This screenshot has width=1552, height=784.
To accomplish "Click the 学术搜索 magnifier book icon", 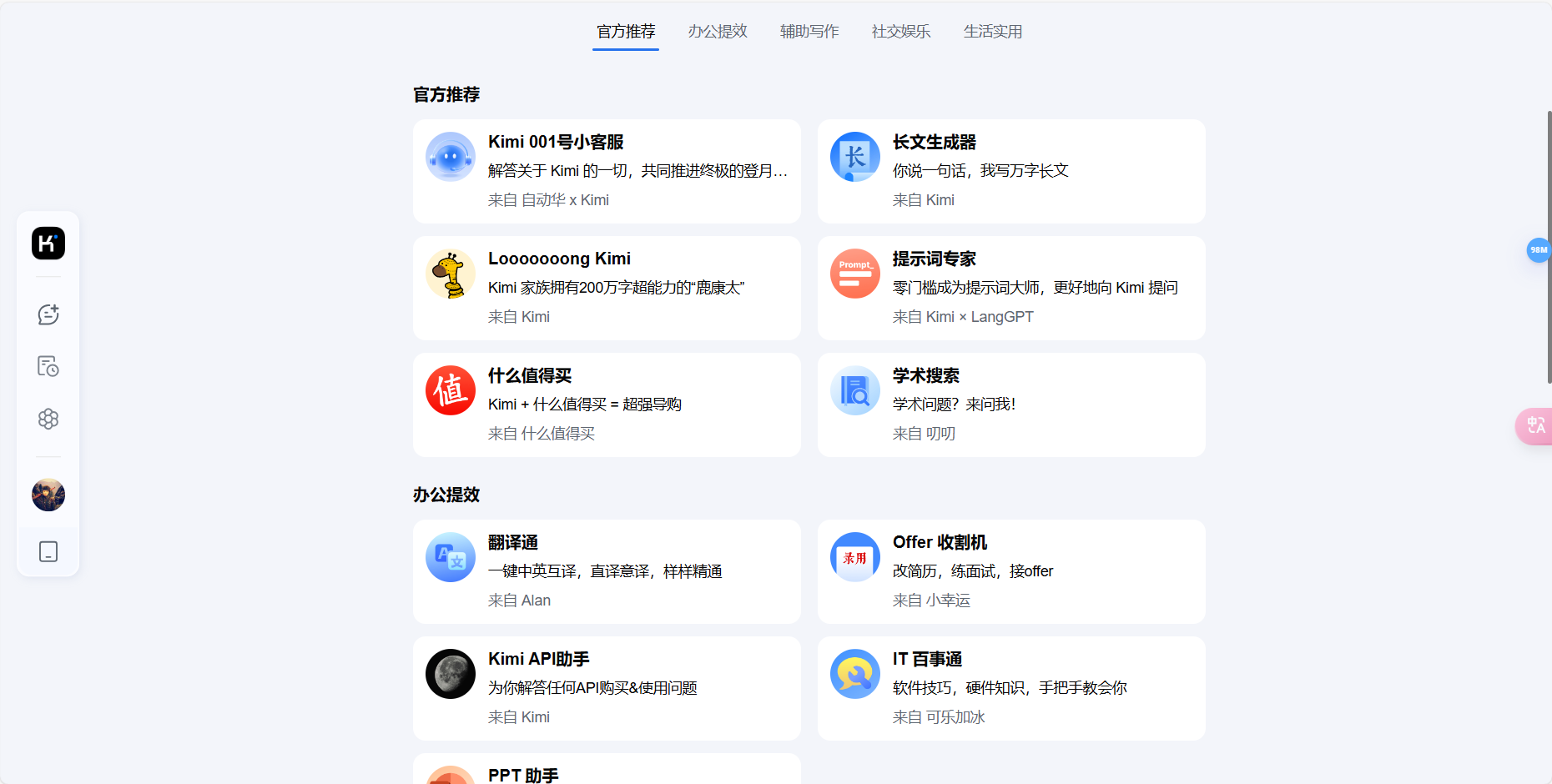I will pyautogui.click(x=855, y=390).
